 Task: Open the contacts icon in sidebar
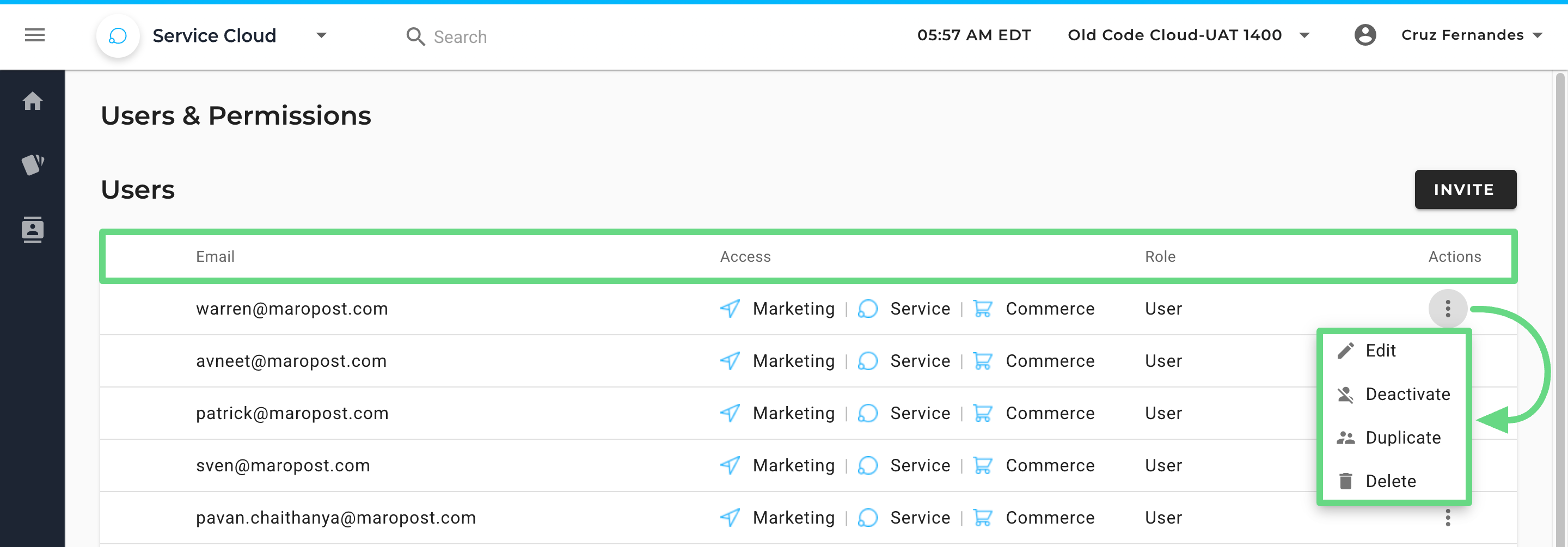pos(33,229)
